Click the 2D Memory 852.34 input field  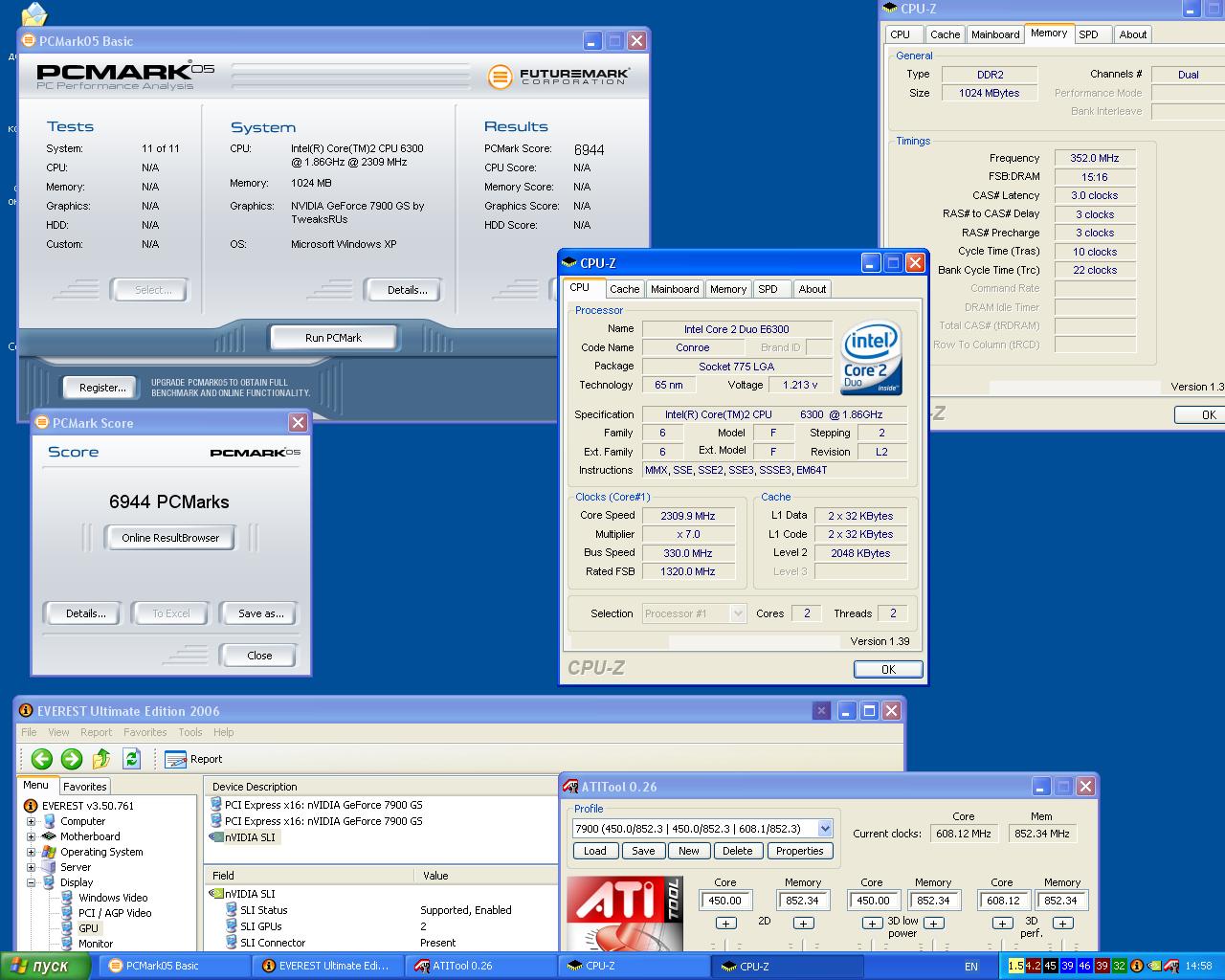(x=803, y=900)
